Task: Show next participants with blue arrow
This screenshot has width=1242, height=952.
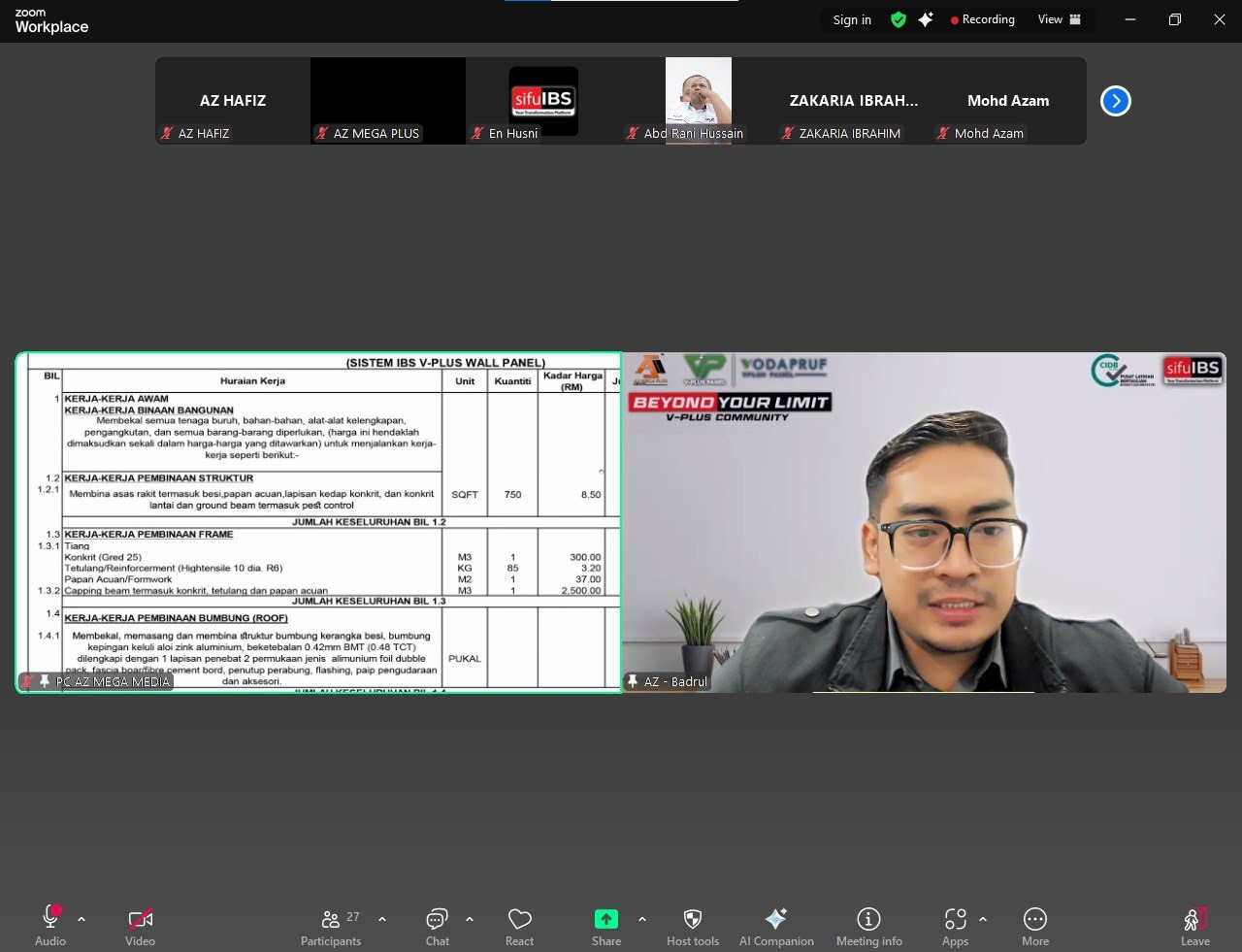Action: click(x=1116, y=101)
